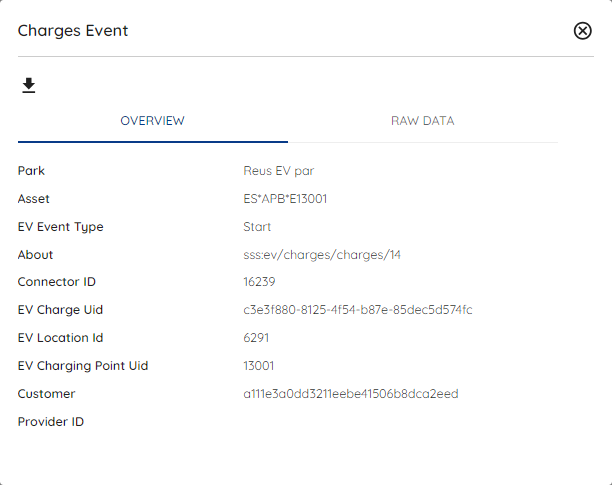Click the Customer field label
The image size is (612, 485).
point(46,394)
